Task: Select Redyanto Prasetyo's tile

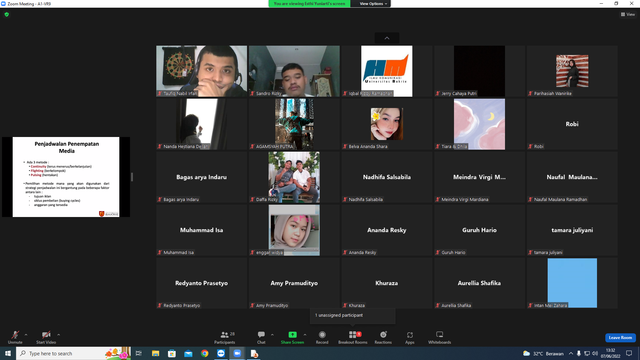Action: [x=202, y=283]
